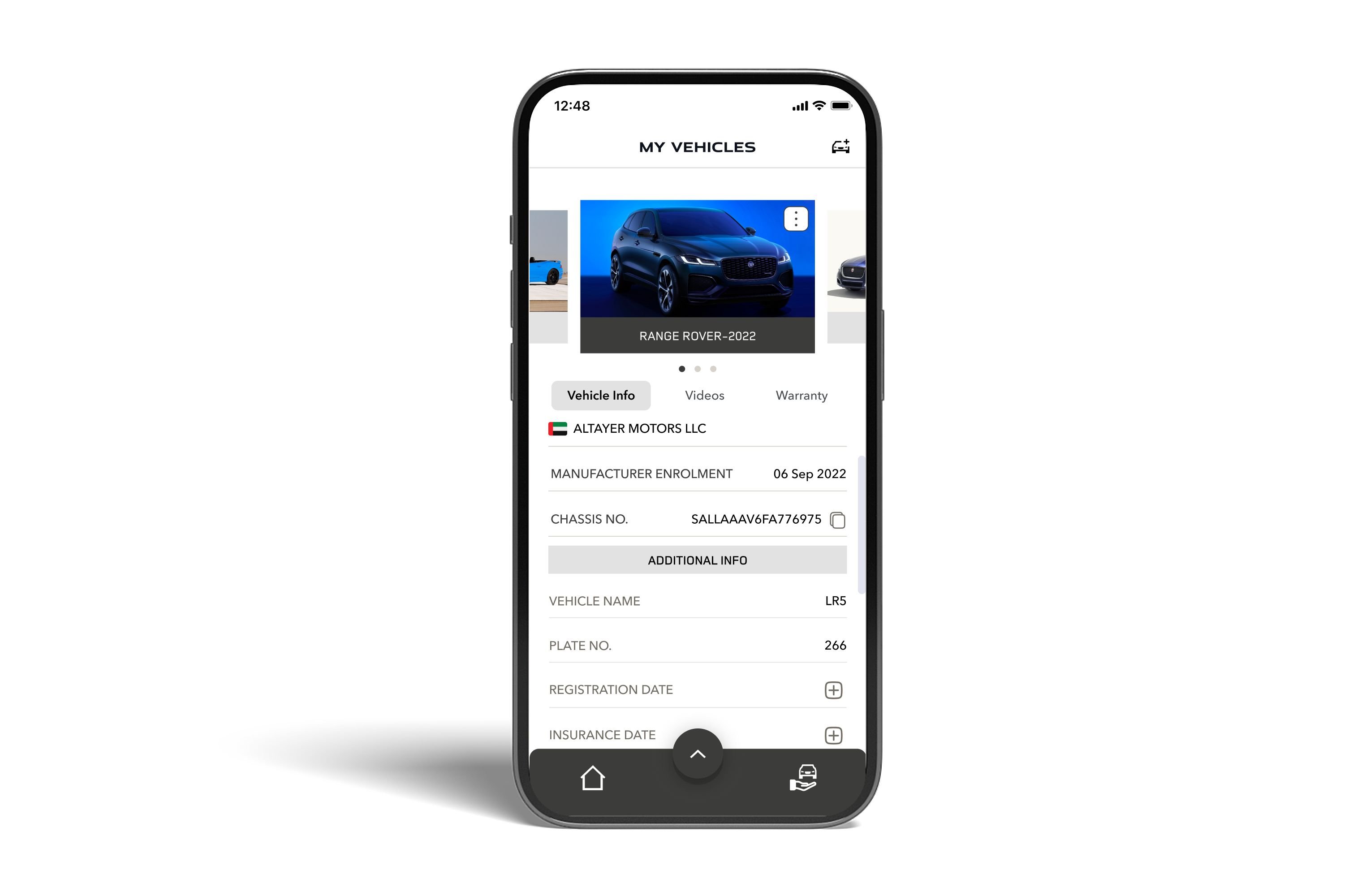Tap the add vehicle icon top right

pos(840,147)
